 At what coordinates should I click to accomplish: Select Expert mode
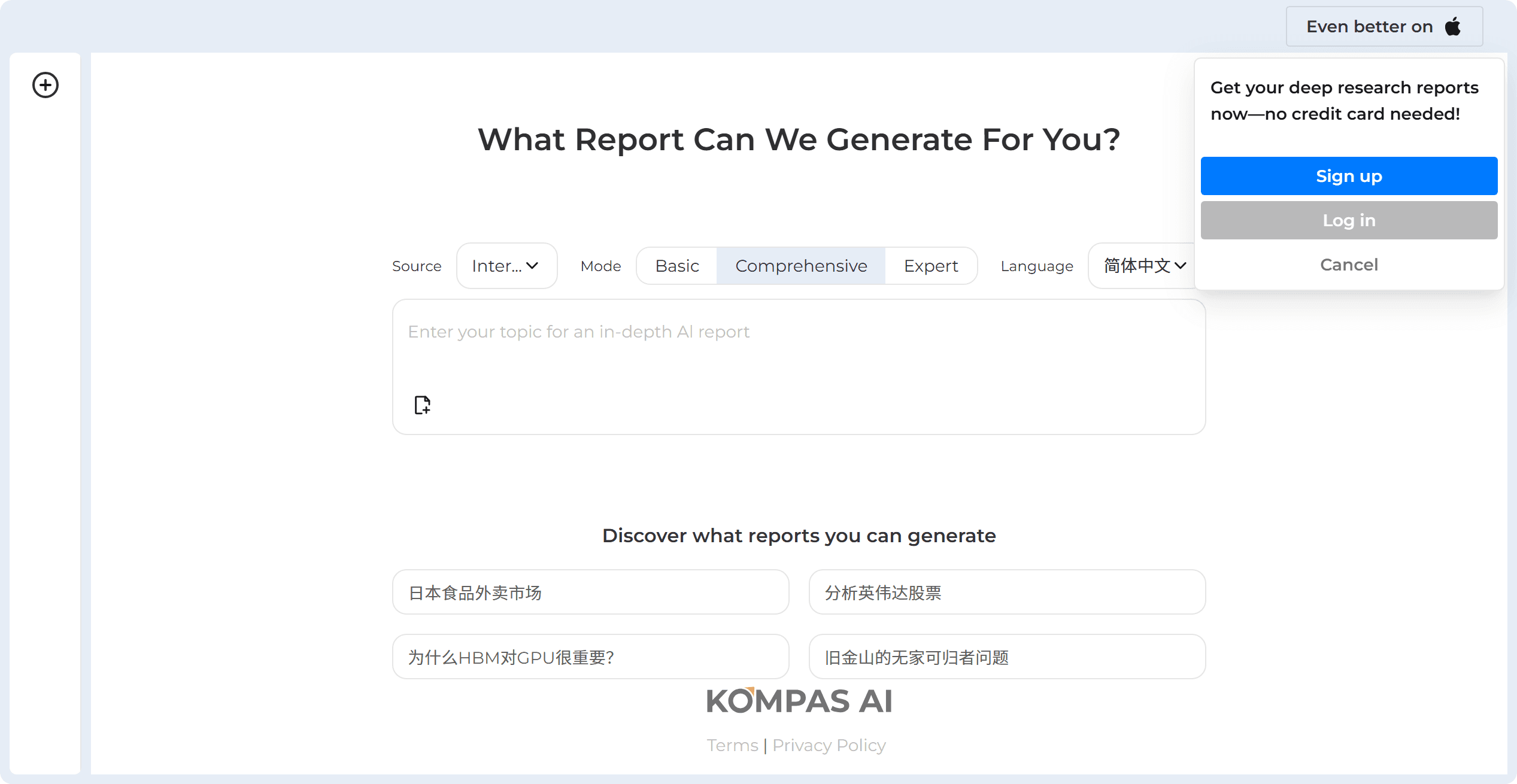[930, 266]
